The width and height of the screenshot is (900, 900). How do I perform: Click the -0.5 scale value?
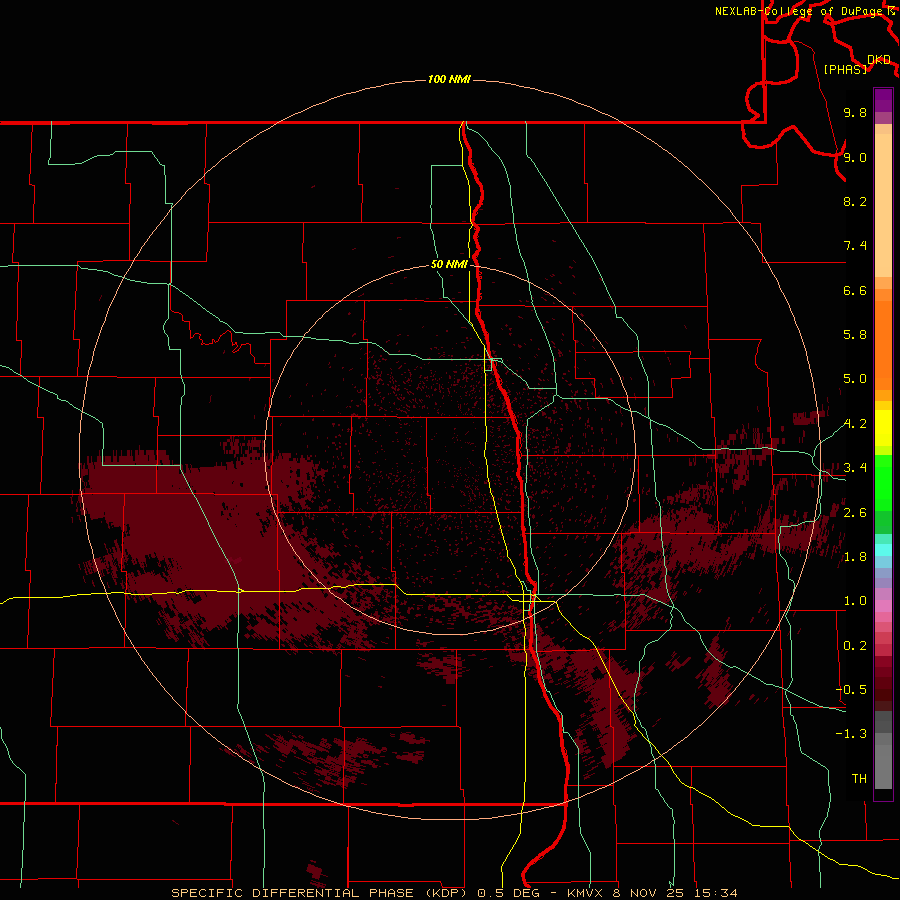coord(851,690)
